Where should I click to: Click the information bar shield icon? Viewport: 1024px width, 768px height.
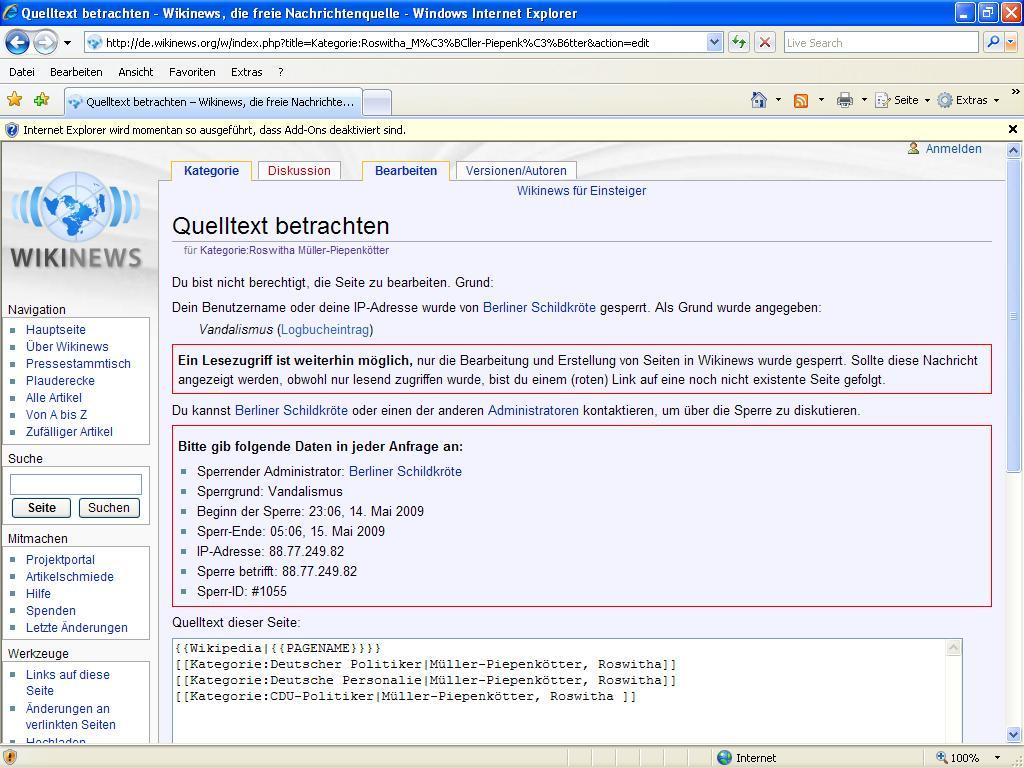[12, 130]
